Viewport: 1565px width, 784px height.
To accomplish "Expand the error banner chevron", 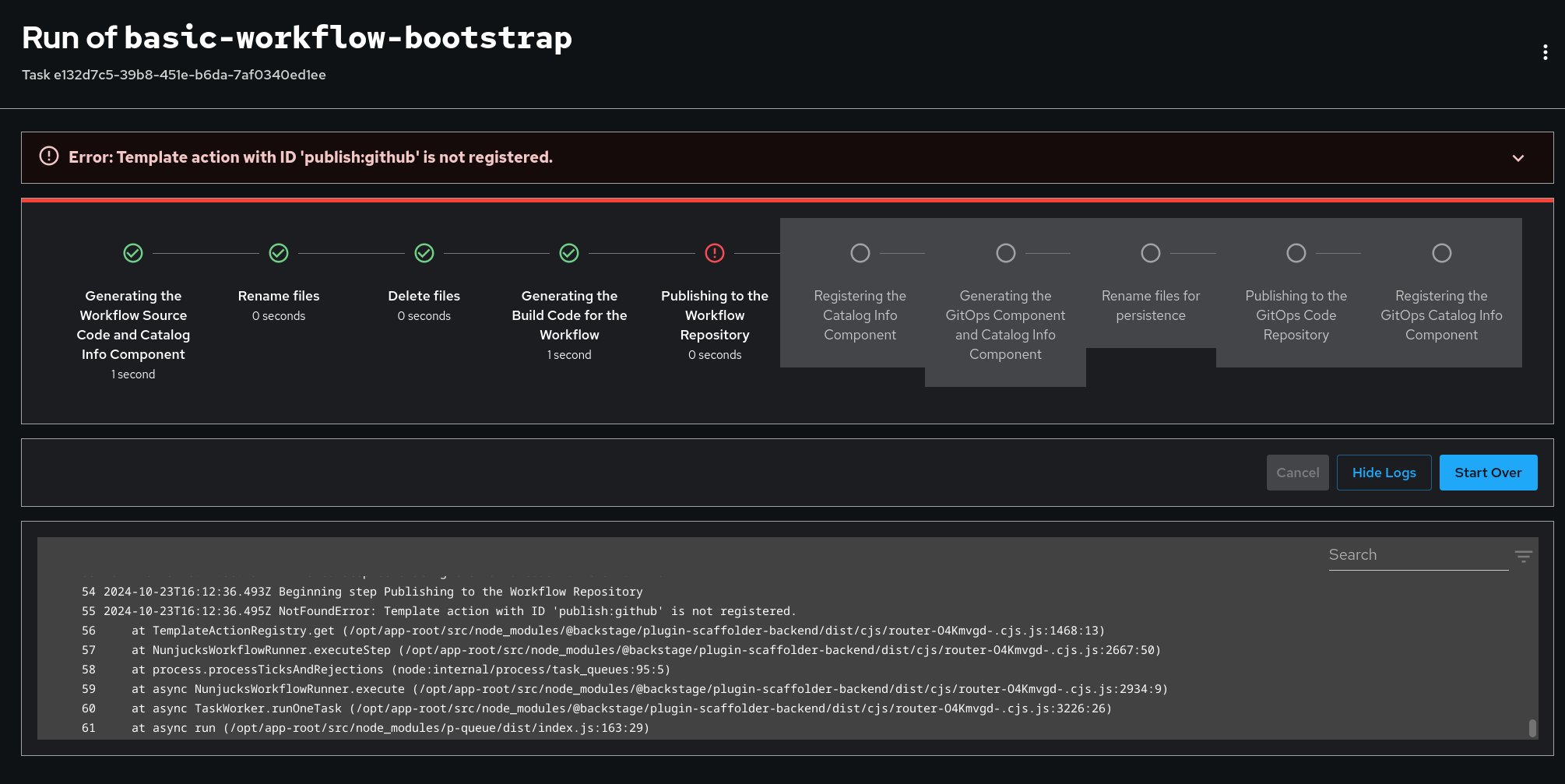I will 1518,158.
